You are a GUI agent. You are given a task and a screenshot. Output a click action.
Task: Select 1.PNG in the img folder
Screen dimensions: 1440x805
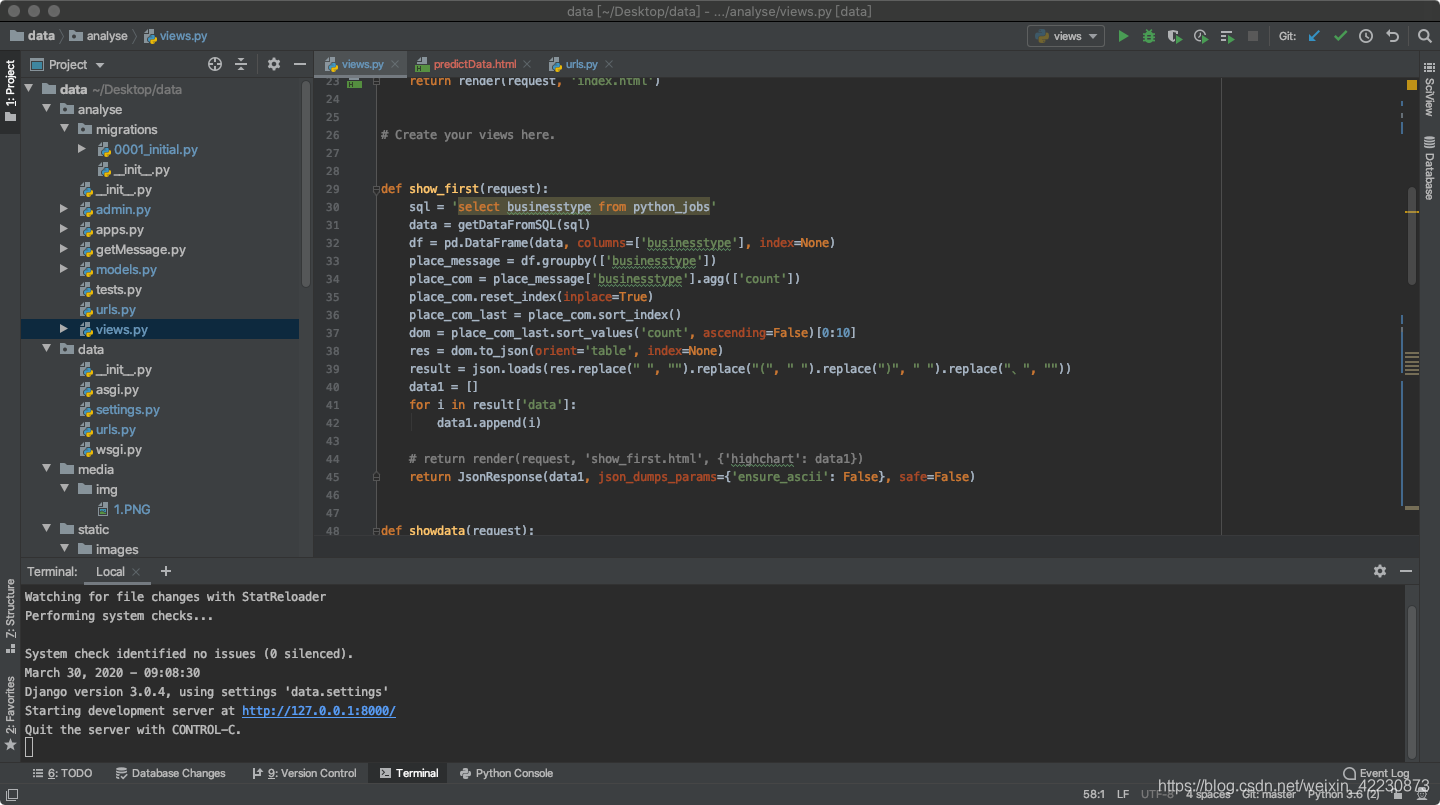pyautogui.click(x=131, y=509)
